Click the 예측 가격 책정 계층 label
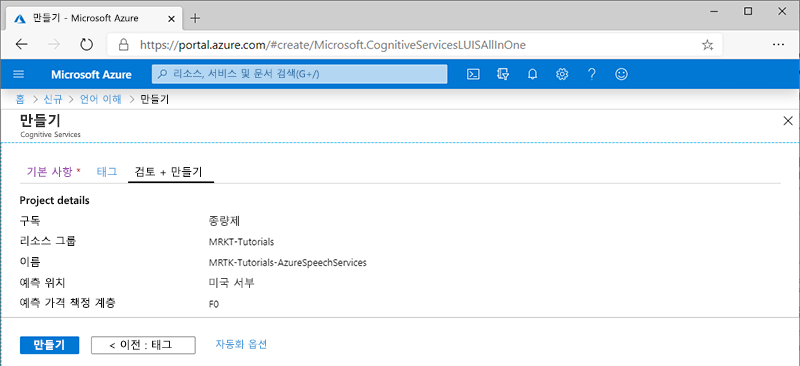The image size is (800, 366). (x=67, y=303)
